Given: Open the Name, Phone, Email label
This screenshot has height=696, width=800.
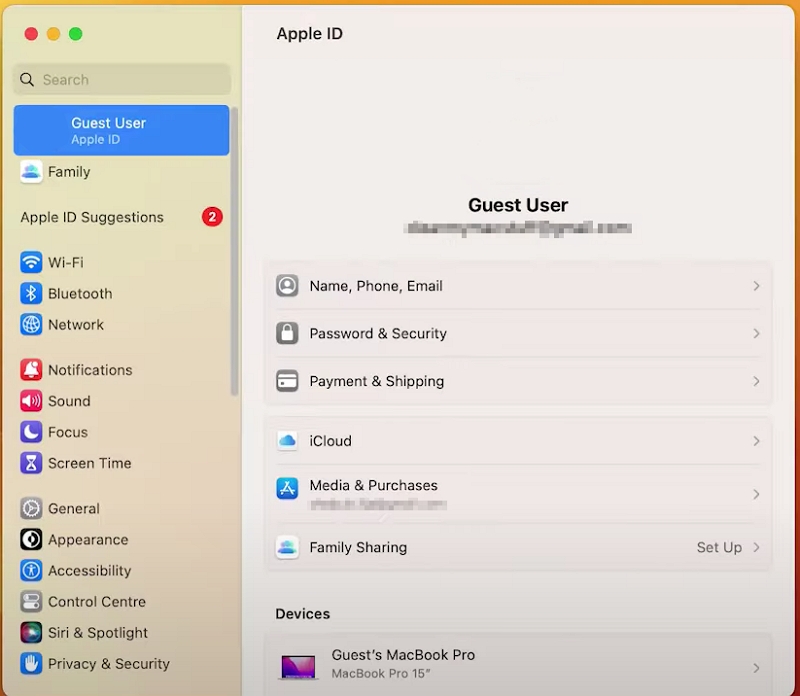Looking at the screenshot, I should [376, 286].
